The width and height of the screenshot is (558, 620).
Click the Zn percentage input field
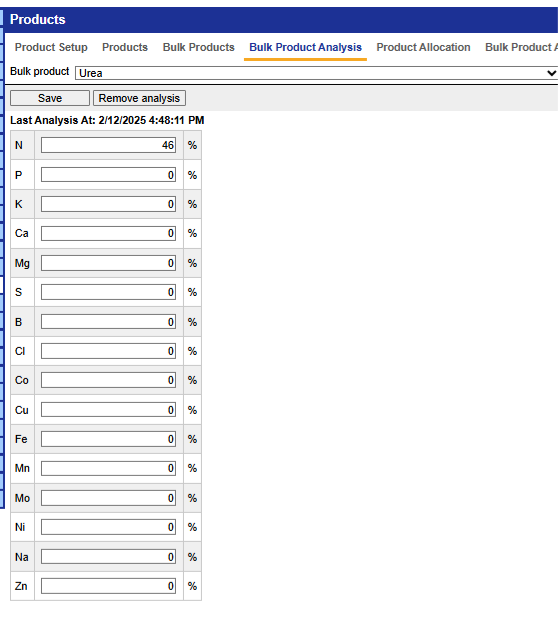pos(108,586)
